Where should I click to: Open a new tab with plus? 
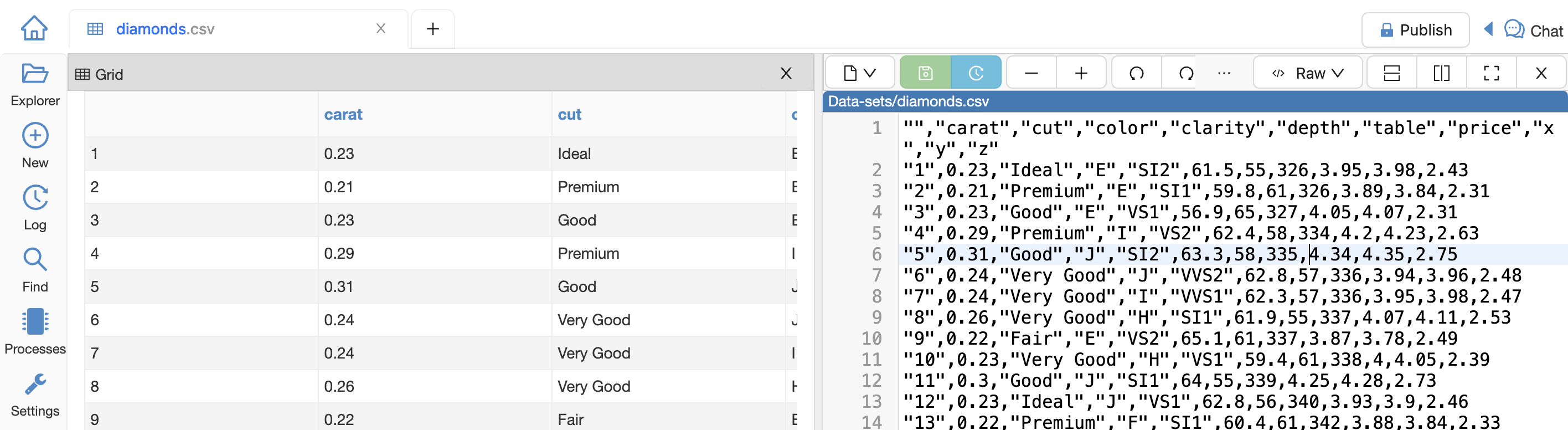tap(433, 29)
